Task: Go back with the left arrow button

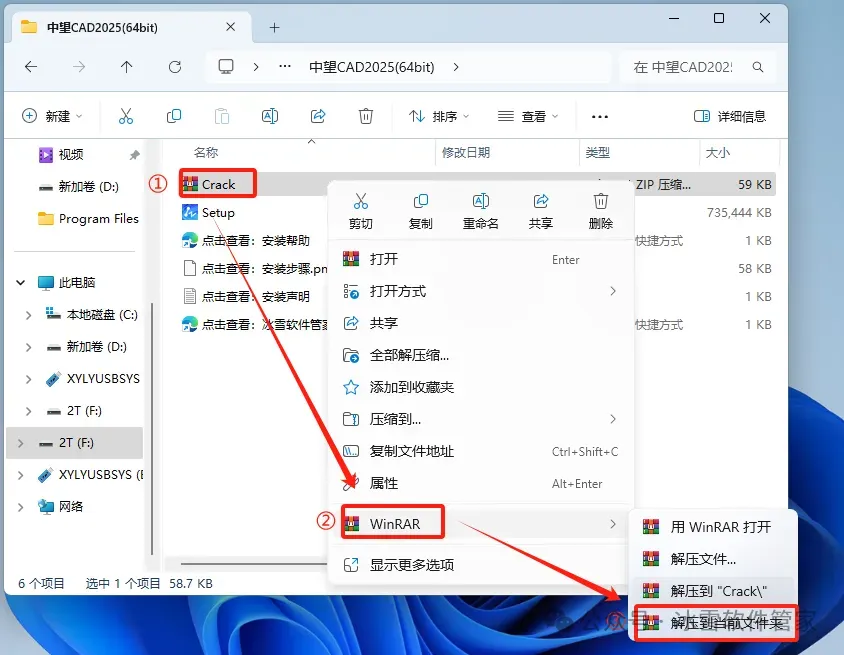Action: (31, 67)
